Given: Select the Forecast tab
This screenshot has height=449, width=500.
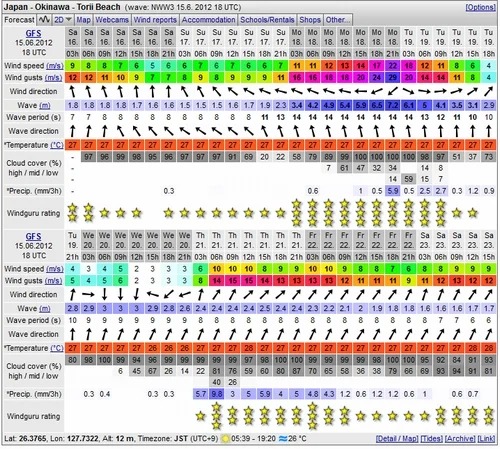Looking at the screenshot, I should pos(19,20).
